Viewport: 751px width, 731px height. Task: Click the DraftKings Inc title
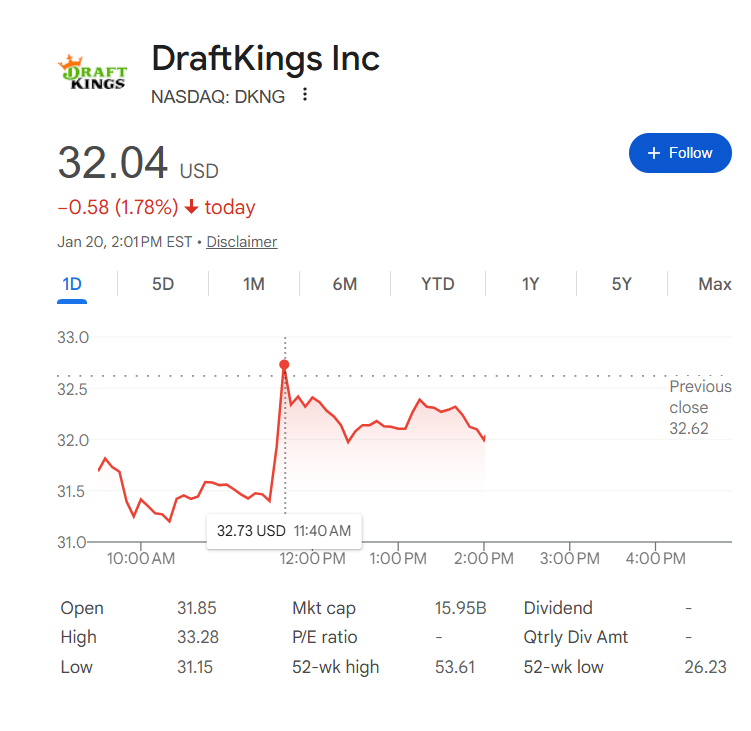click(265, 58)
